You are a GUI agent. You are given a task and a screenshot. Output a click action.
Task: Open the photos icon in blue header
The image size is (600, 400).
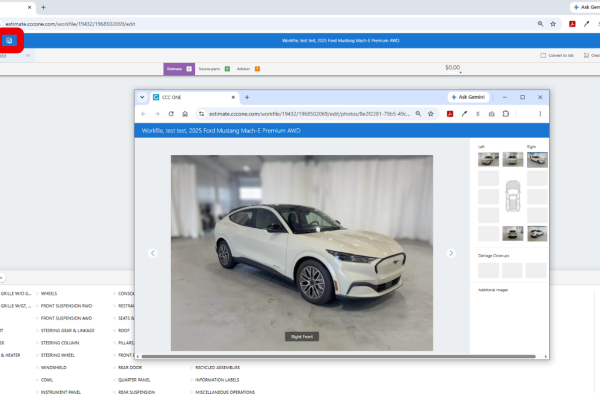click(x=9, y=40)
